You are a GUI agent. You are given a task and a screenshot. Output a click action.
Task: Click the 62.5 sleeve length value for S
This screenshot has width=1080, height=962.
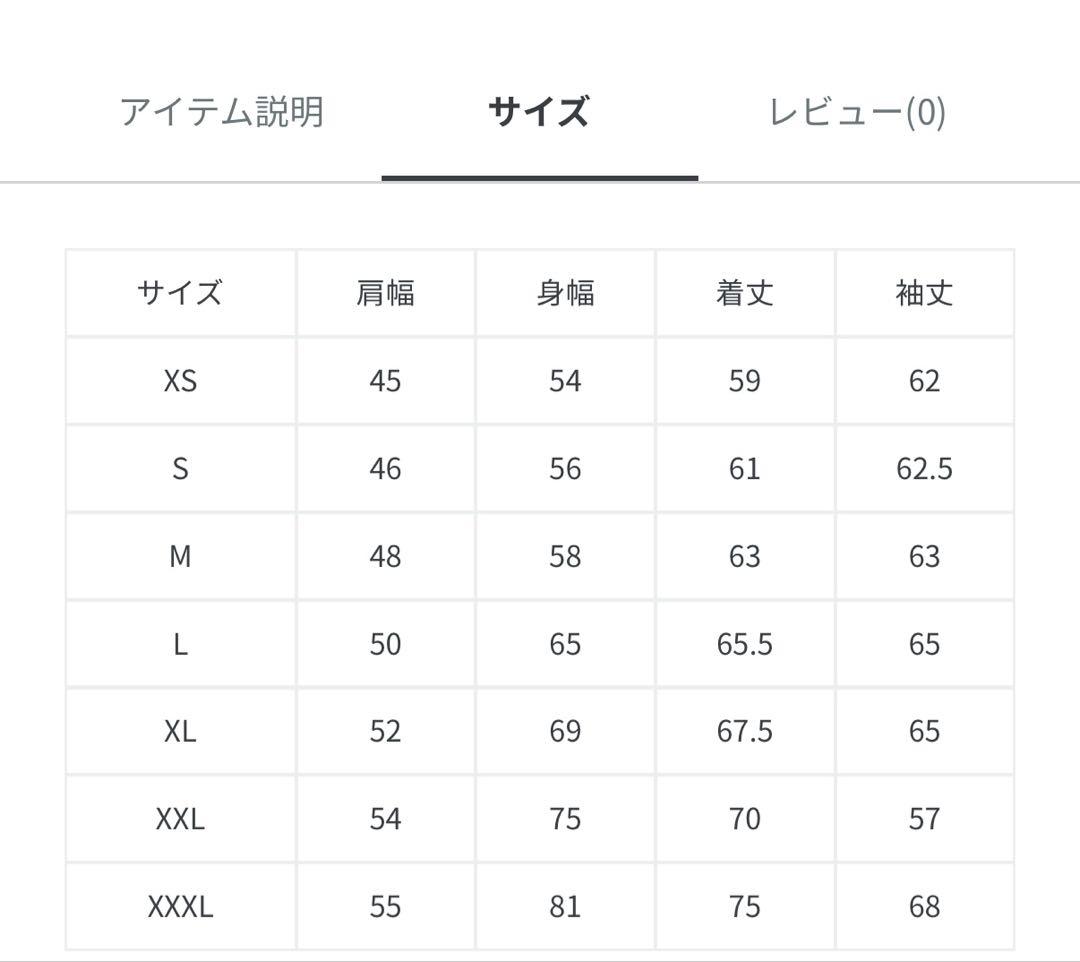[x=924, y=468]
